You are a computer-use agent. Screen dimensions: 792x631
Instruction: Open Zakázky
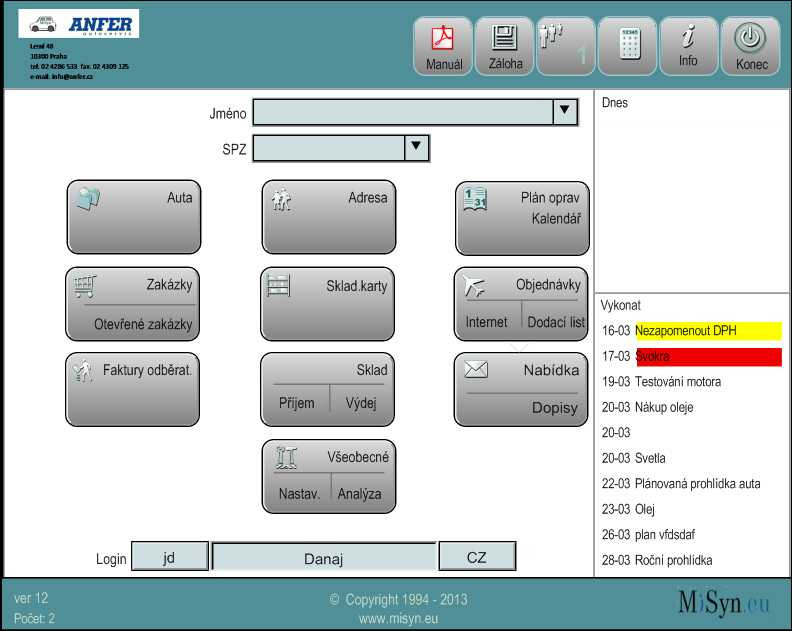(x=169, y=285)
